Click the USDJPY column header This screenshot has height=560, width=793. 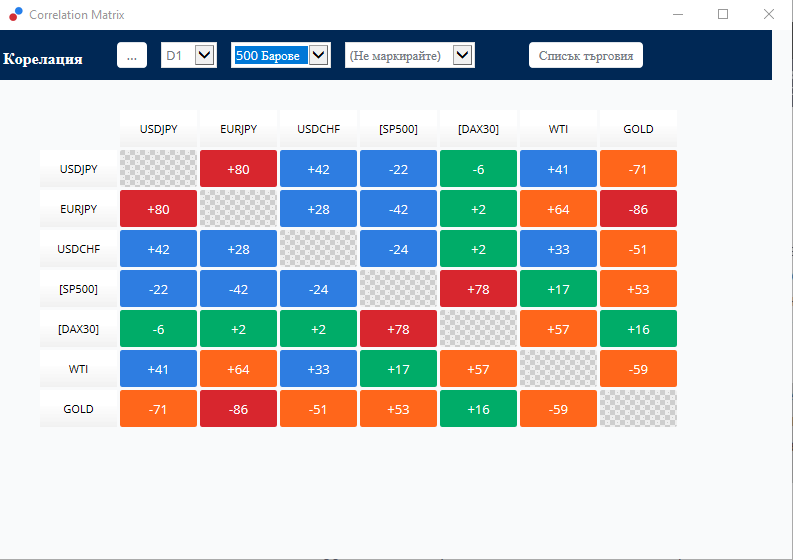158,129
